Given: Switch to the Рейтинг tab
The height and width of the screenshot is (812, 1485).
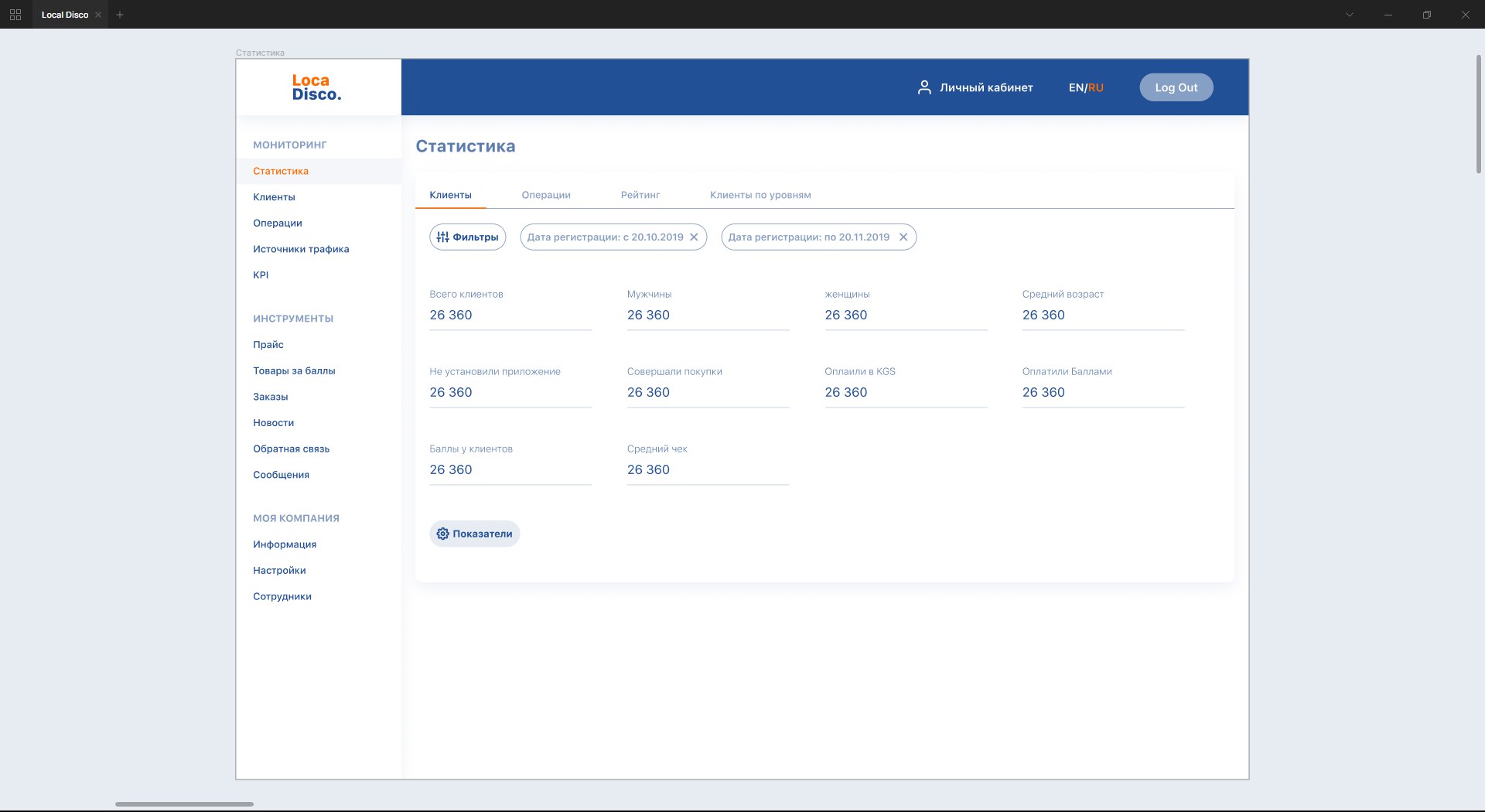Looking at the screenshot, I should point(640,195).
